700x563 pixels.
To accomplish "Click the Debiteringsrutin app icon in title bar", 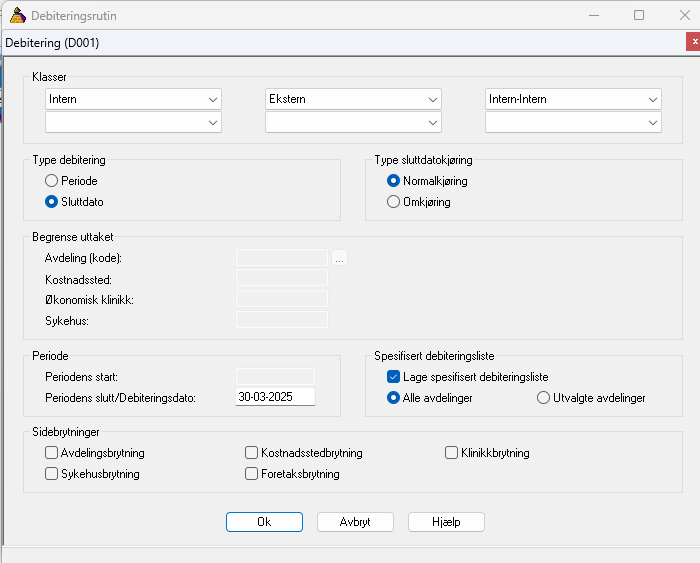I will click(17, 16).
